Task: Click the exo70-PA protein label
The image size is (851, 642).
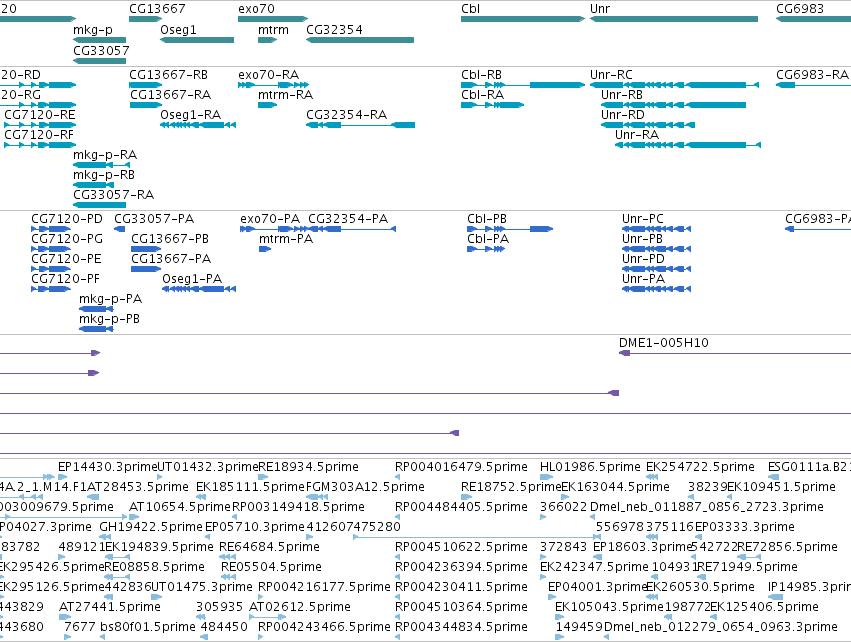Action: click(270, 219)
